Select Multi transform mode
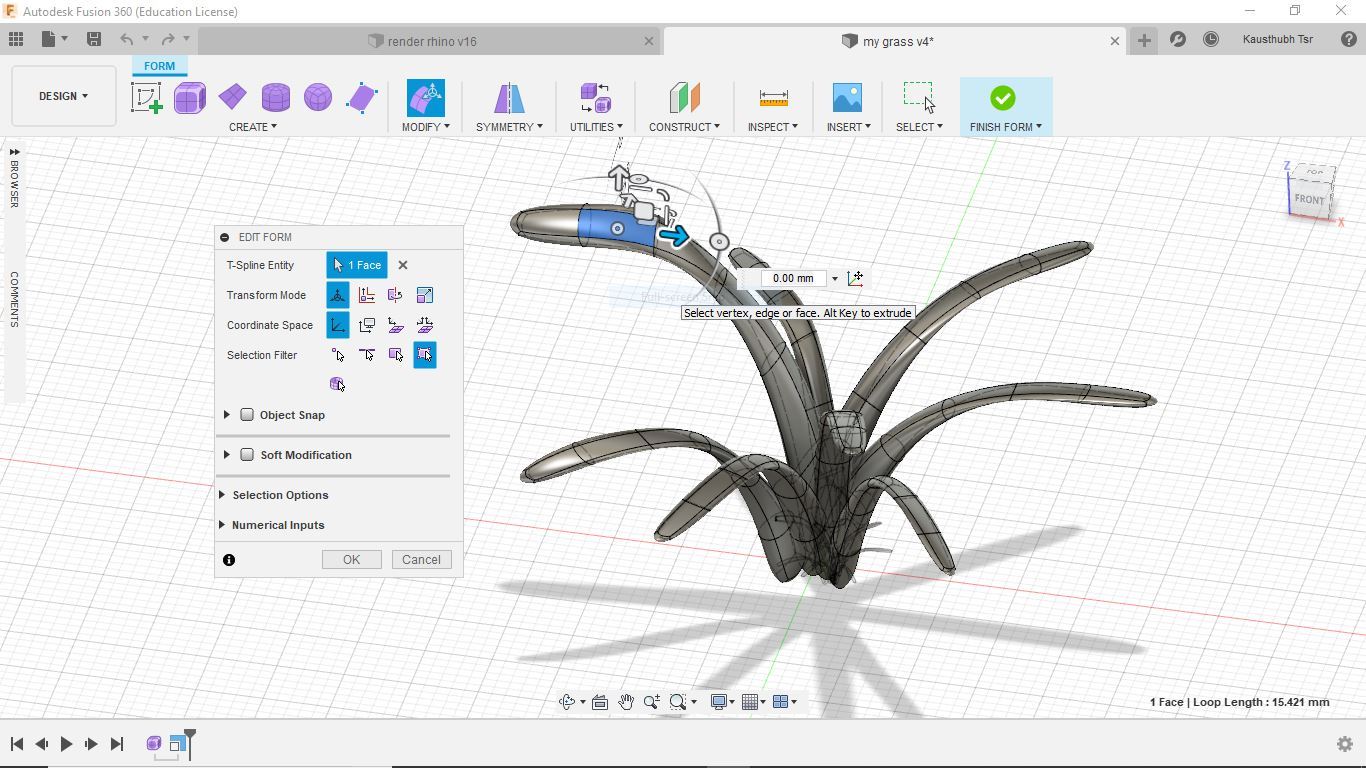The height and width of the screenshot is (768, 1366). (338, 295)
